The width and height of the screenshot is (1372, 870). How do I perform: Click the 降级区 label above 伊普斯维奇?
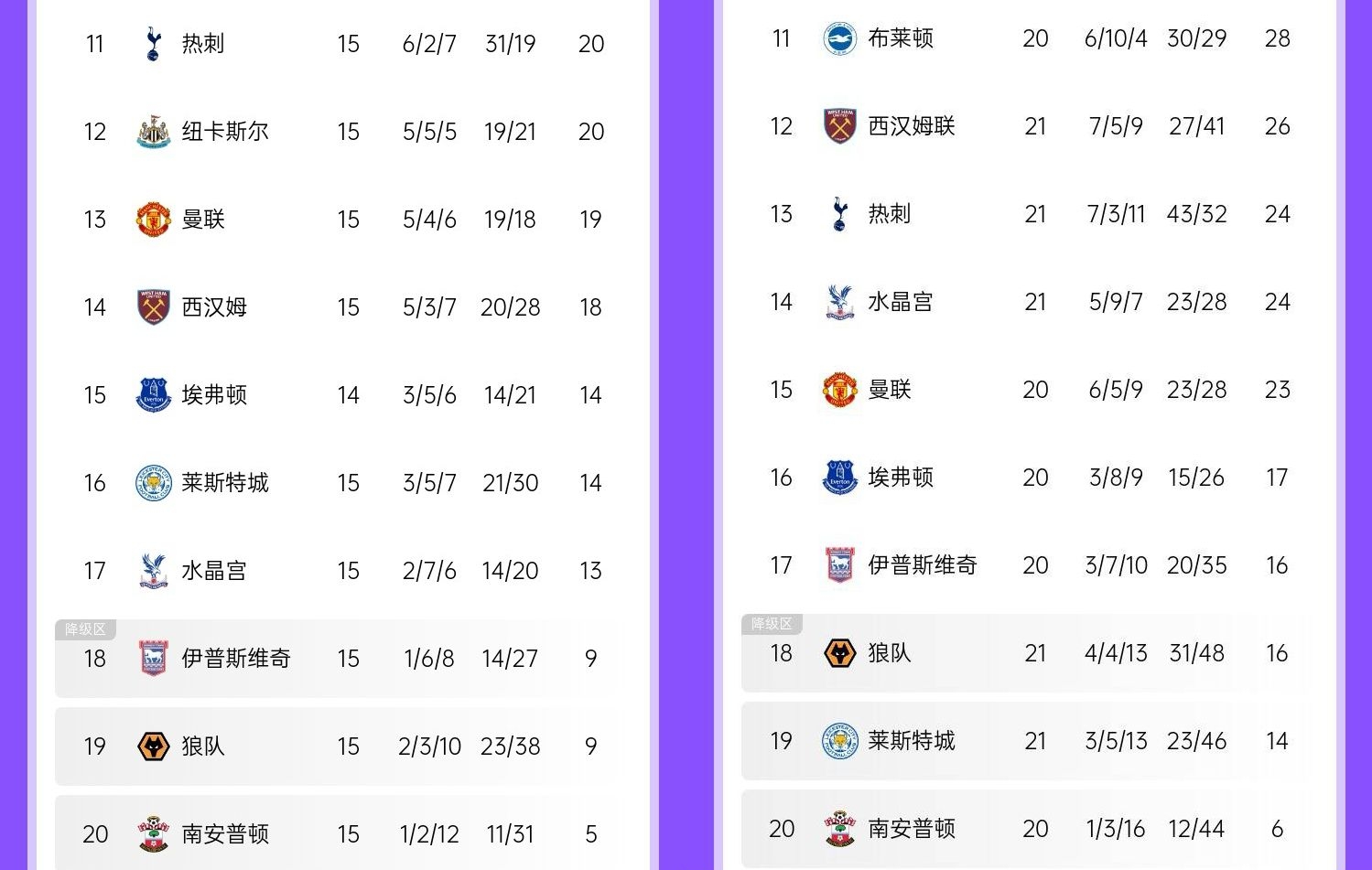(85, 629)
